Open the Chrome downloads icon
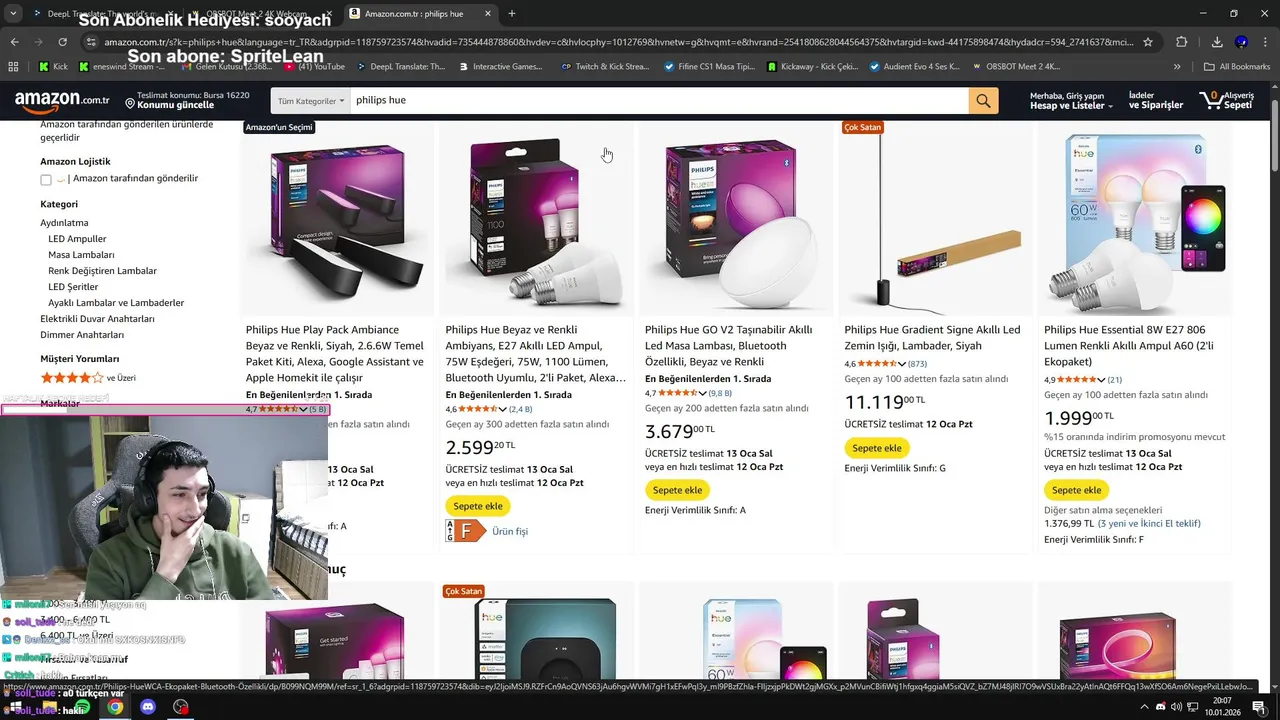The height and width of the screenshot is (720, 1280). click(1217, 42)
